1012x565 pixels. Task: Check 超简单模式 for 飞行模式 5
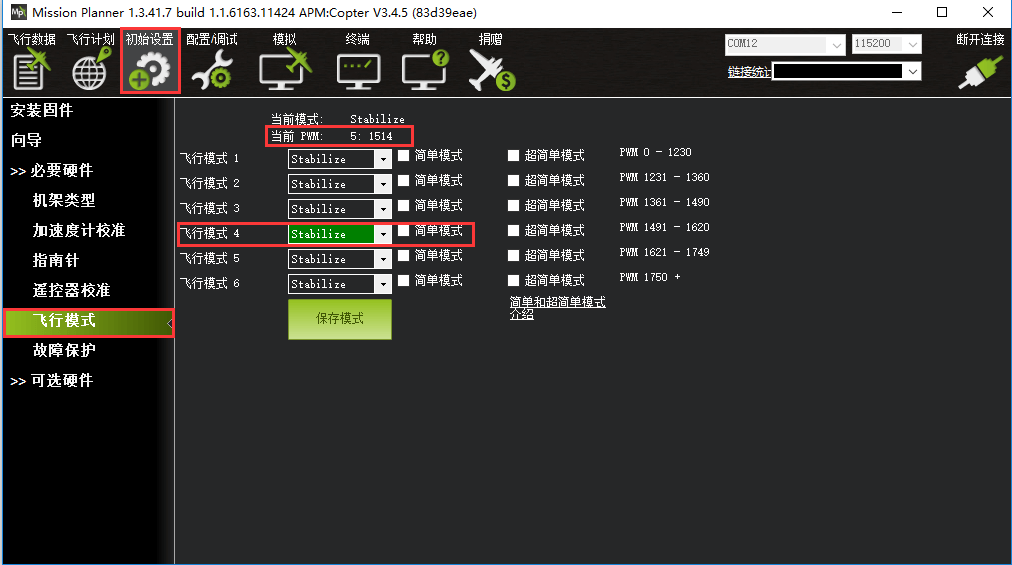(x=514, y=256)
